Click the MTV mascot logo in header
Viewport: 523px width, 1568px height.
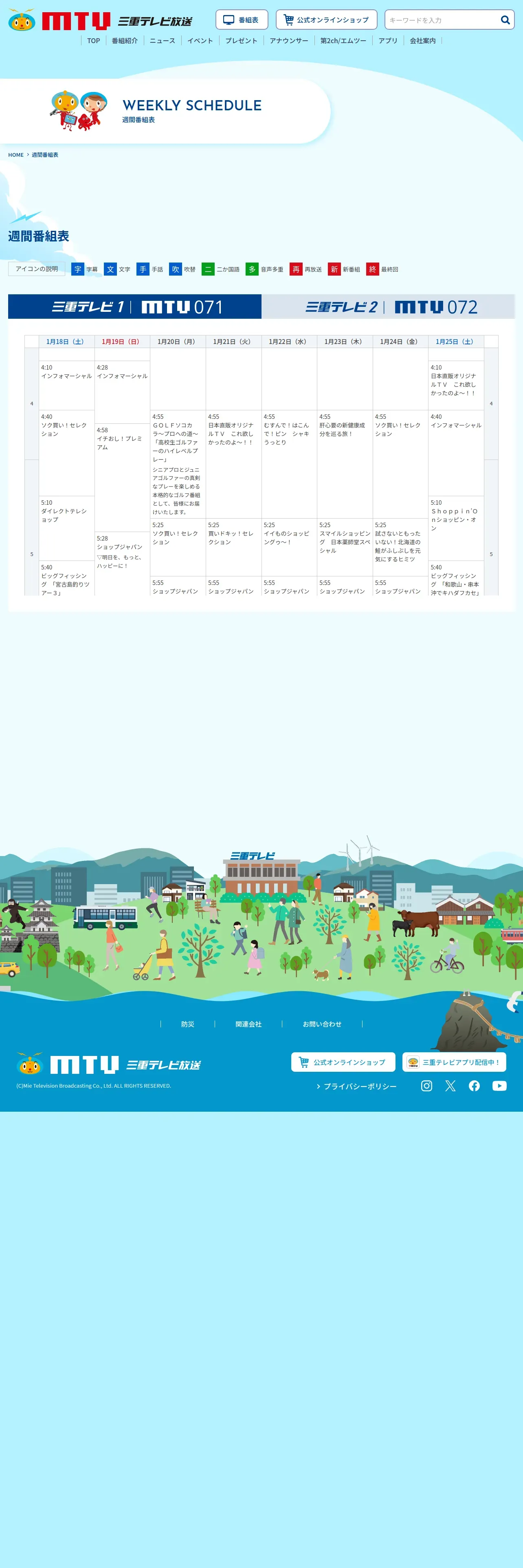[x=22, y=20]
